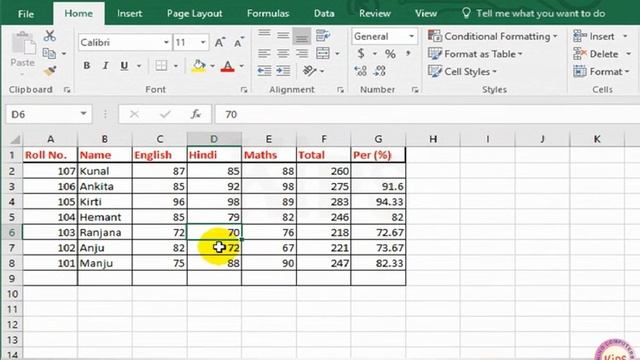This screenshot has height=360, width=640.
Task: Center text horizontally icon
Action: (283, 53)
